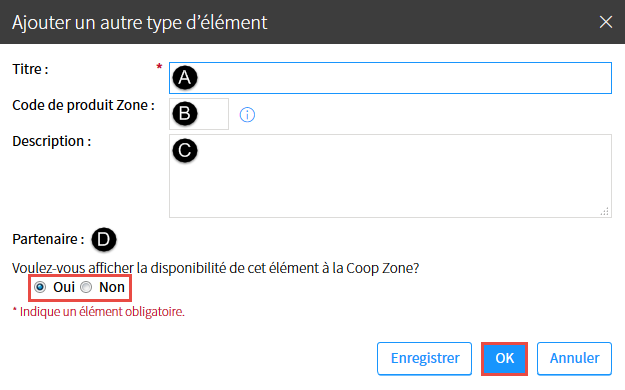Click the black circle marker labeled C

point(185,150)
